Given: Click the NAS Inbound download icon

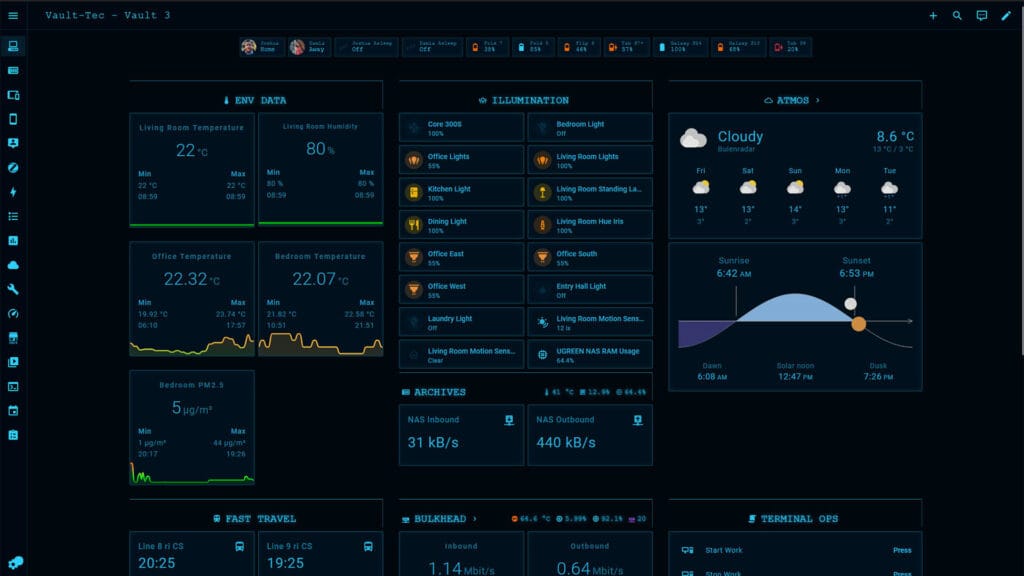Looking at the screenshot, I should pos(509,421).
